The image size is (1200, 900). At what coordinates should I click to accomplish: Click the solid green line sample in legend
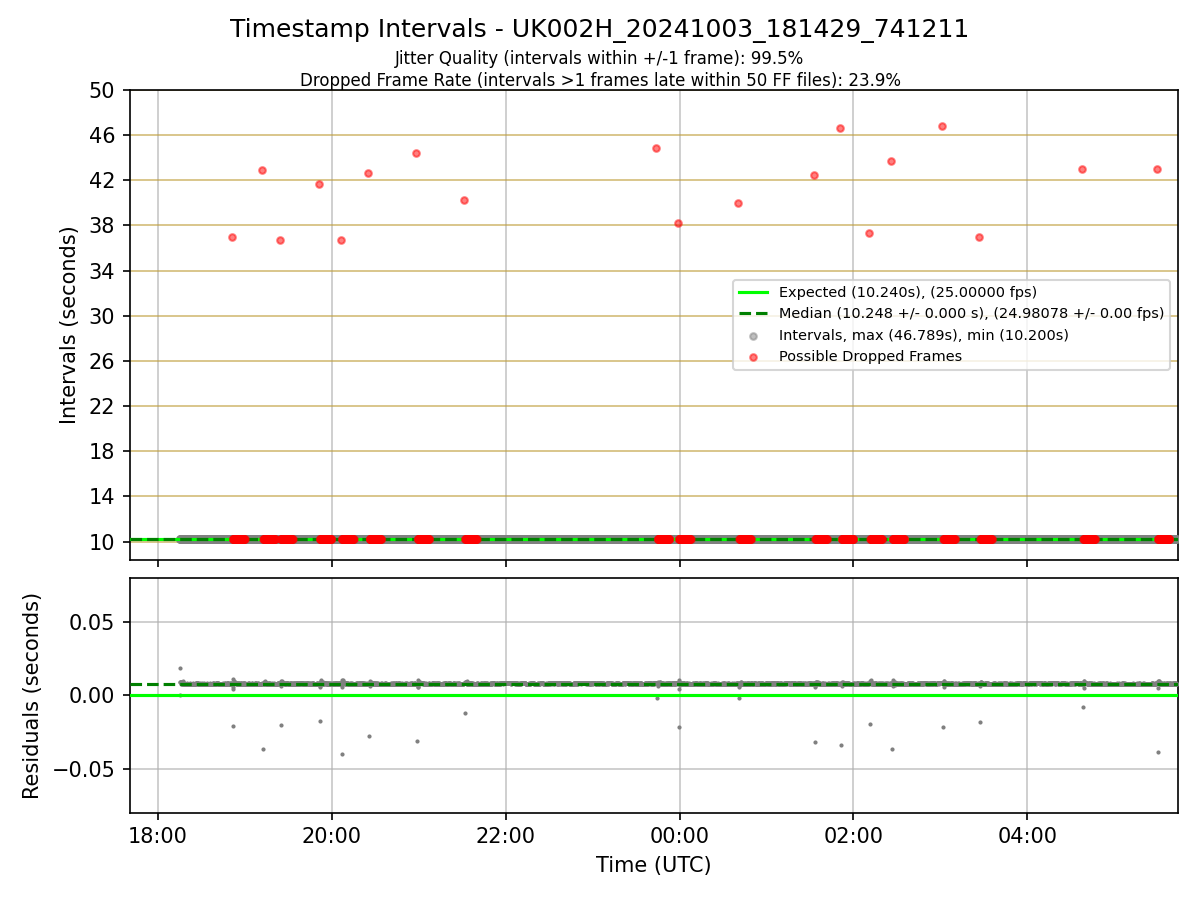coord(753,292)
